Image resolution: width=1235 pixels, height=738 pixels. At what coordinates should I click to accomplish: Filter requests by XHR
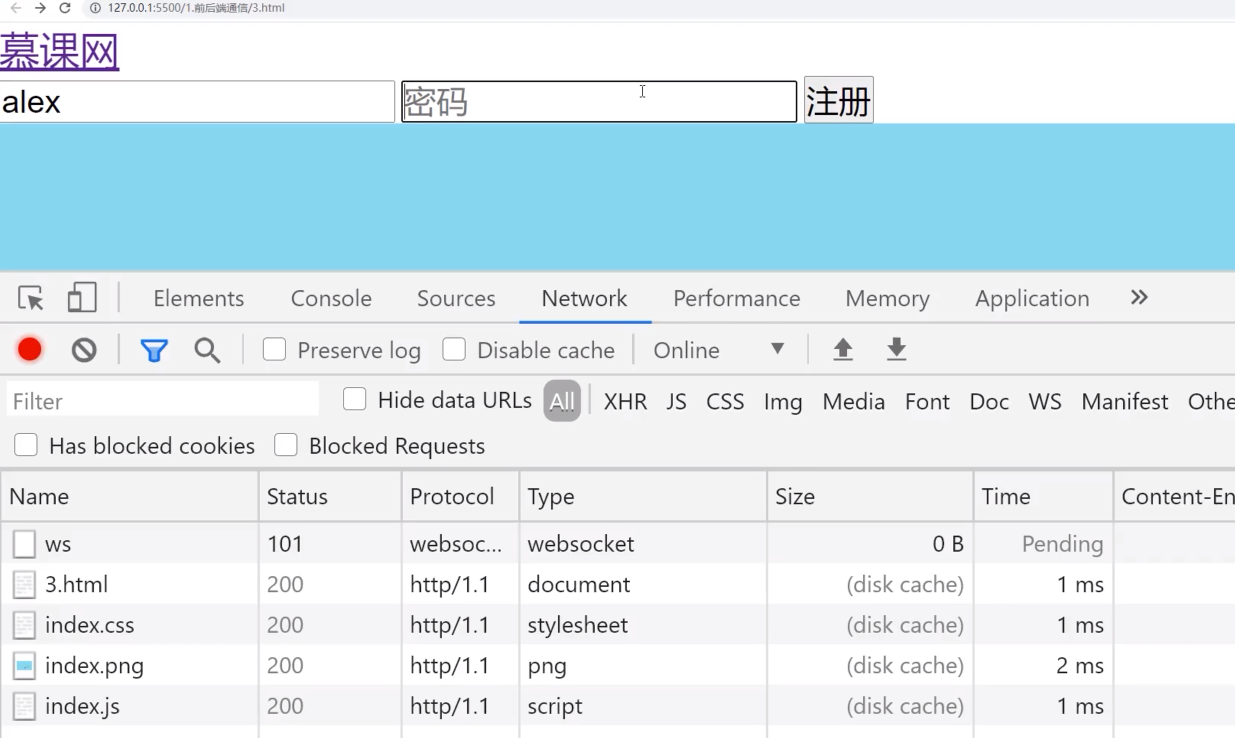[625, 401]
